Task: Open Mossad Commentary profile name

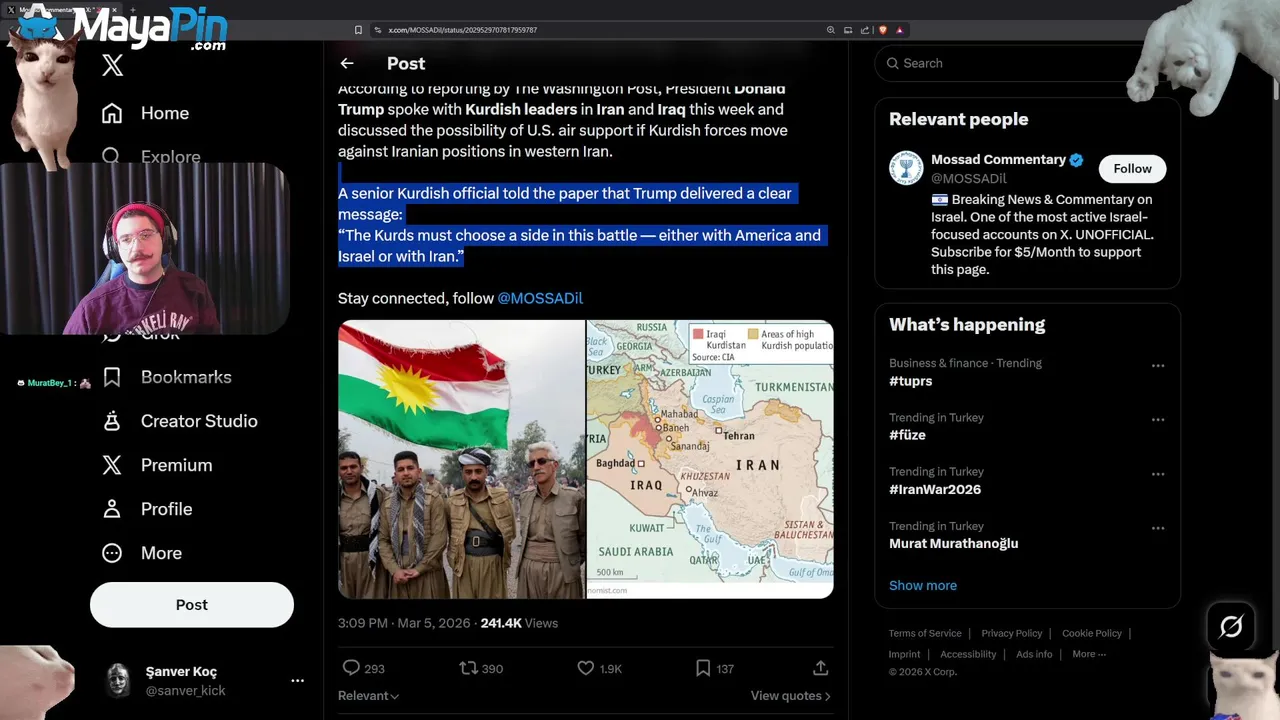Action: [998, 160]
